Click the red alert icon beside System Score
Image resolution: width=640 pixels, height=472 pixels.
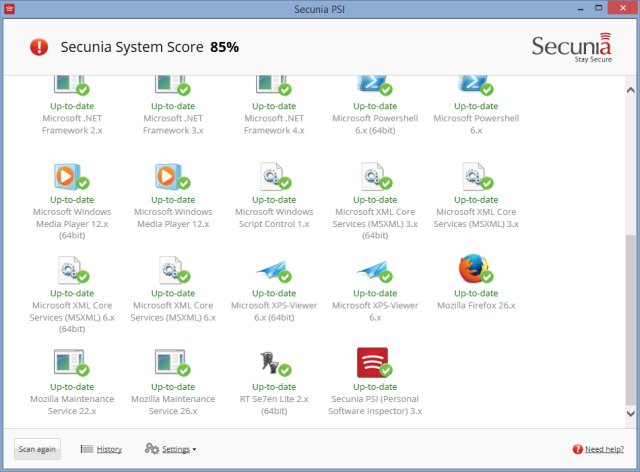39,47
